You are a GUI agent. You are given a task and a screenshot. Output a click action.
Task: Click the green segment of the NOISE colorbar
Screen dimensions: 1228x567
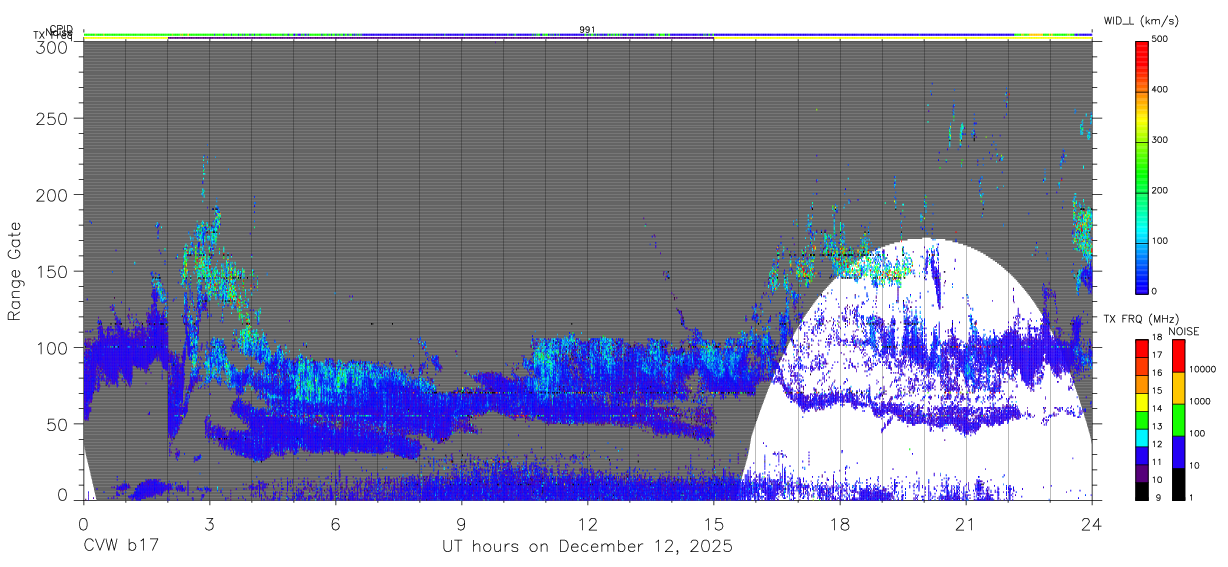[1177, 418]
